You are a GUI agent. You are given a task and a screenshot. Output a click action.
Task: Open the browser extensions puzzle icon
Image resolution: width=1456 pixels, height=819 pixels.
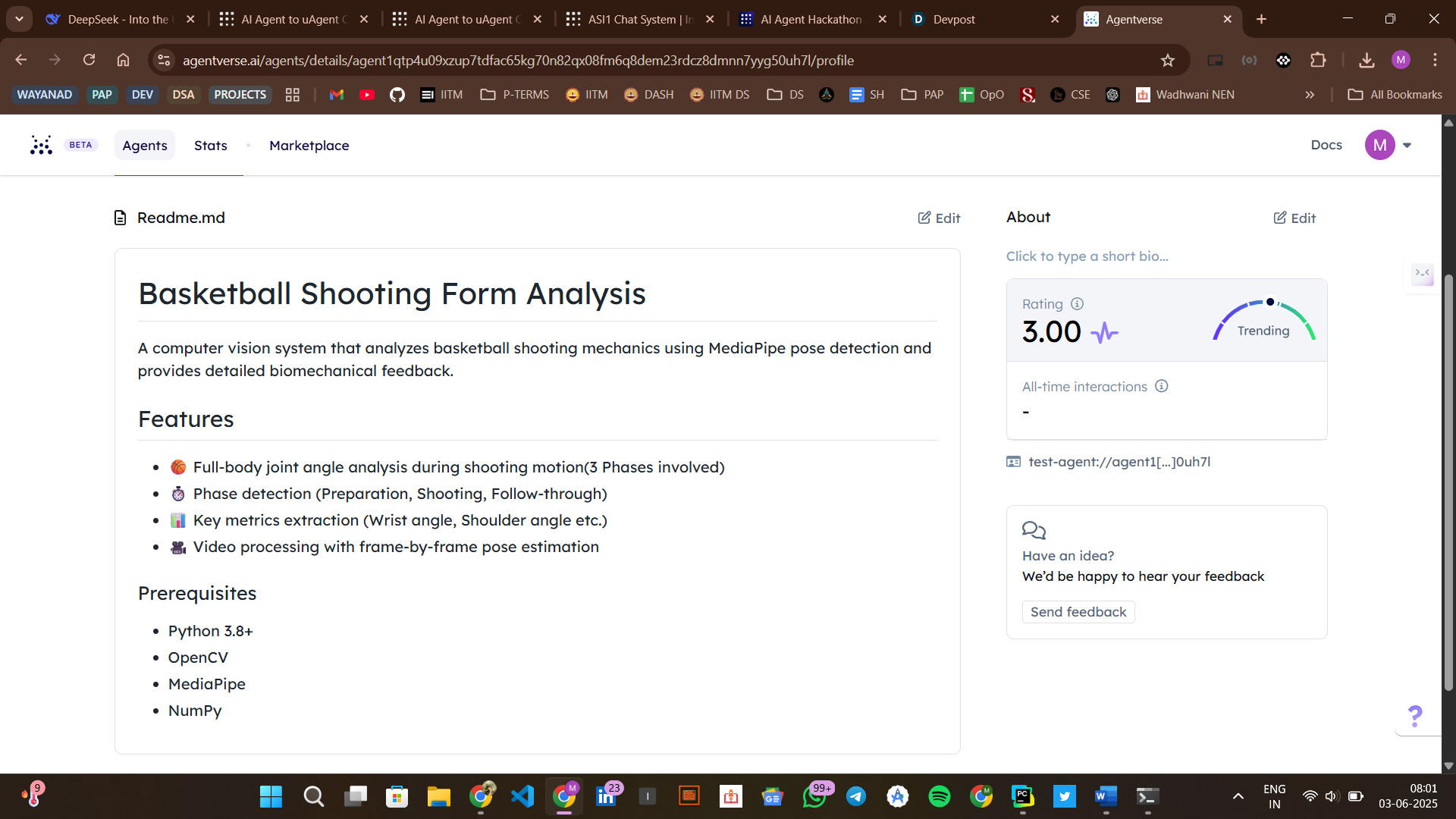click(x=1318, y=61)
